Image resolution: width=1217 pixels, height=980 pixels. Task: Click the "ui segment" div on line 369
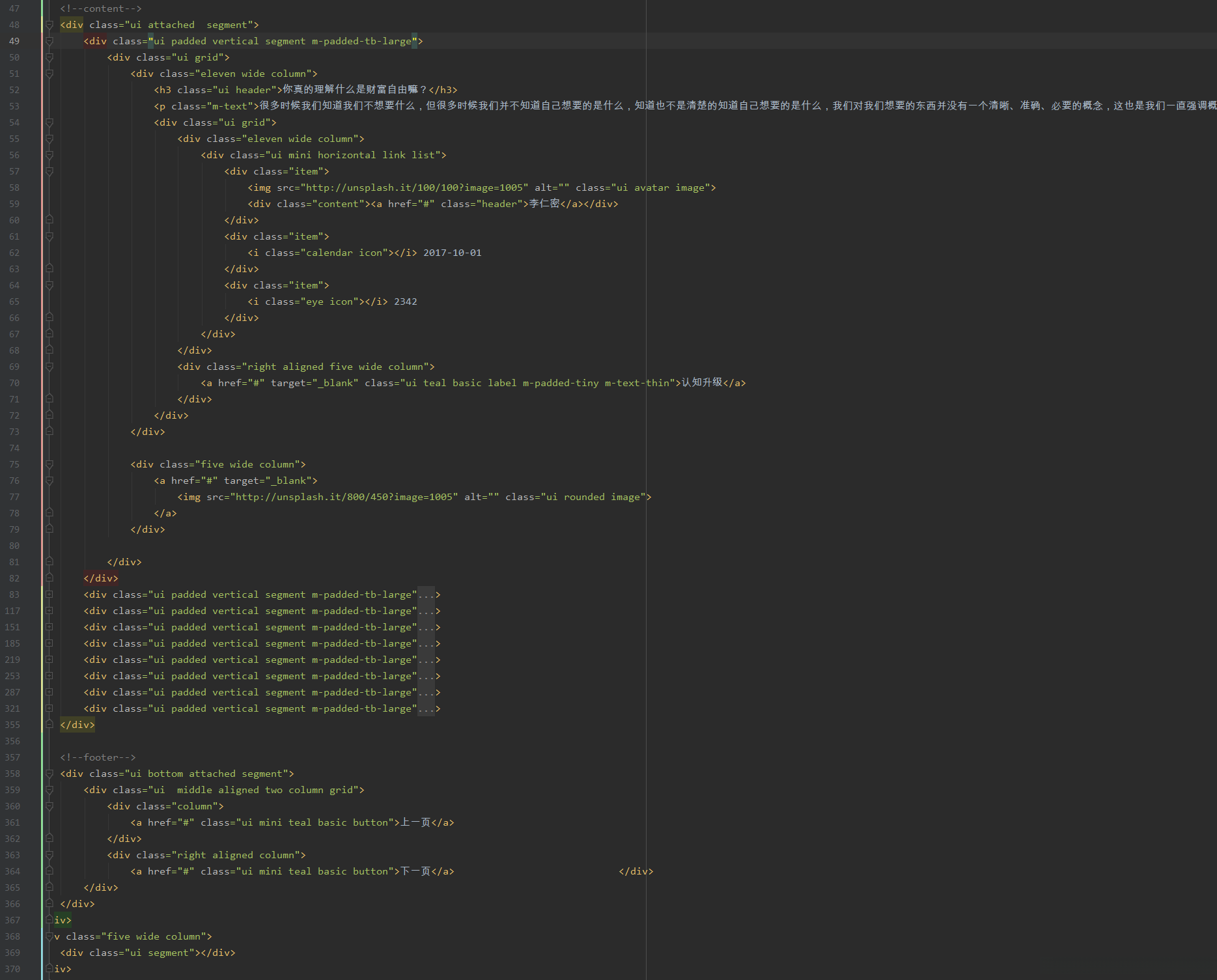pyautogui.click(x=148, y=953)
